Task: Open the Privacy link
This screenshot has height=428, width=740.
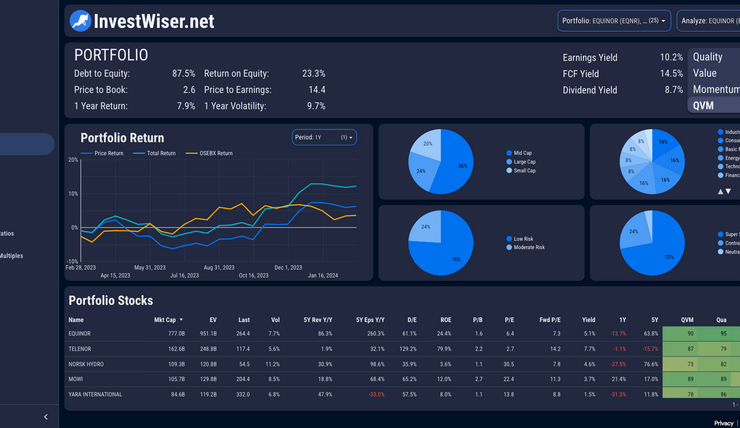Action: pyautogui.click(x=723, y=423)
